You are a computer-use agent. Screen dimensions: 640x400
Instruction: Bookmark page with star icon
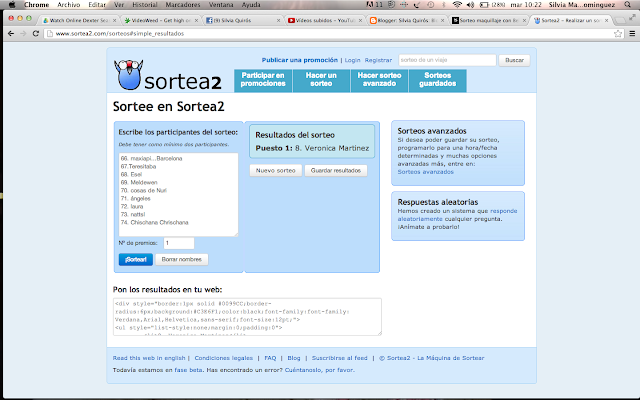pyautogui.click(x=618, y=33)
